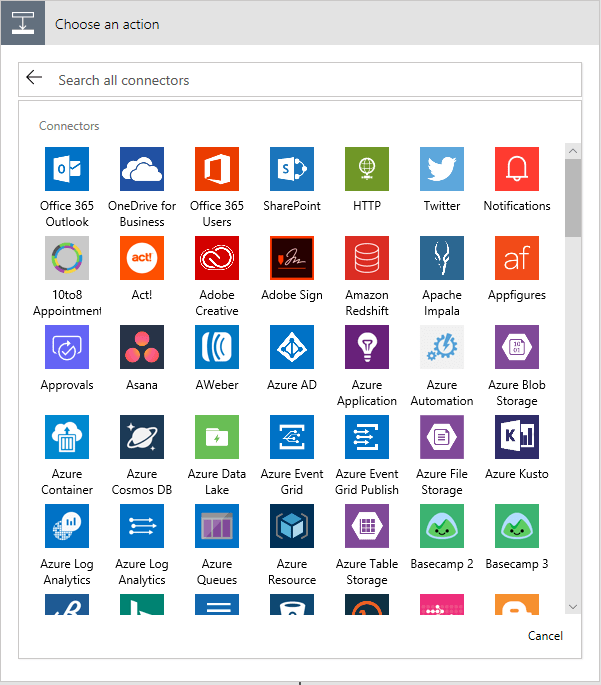Choose the Azure Queues connector
Screen dimensions: 601x685
point(217,526)
